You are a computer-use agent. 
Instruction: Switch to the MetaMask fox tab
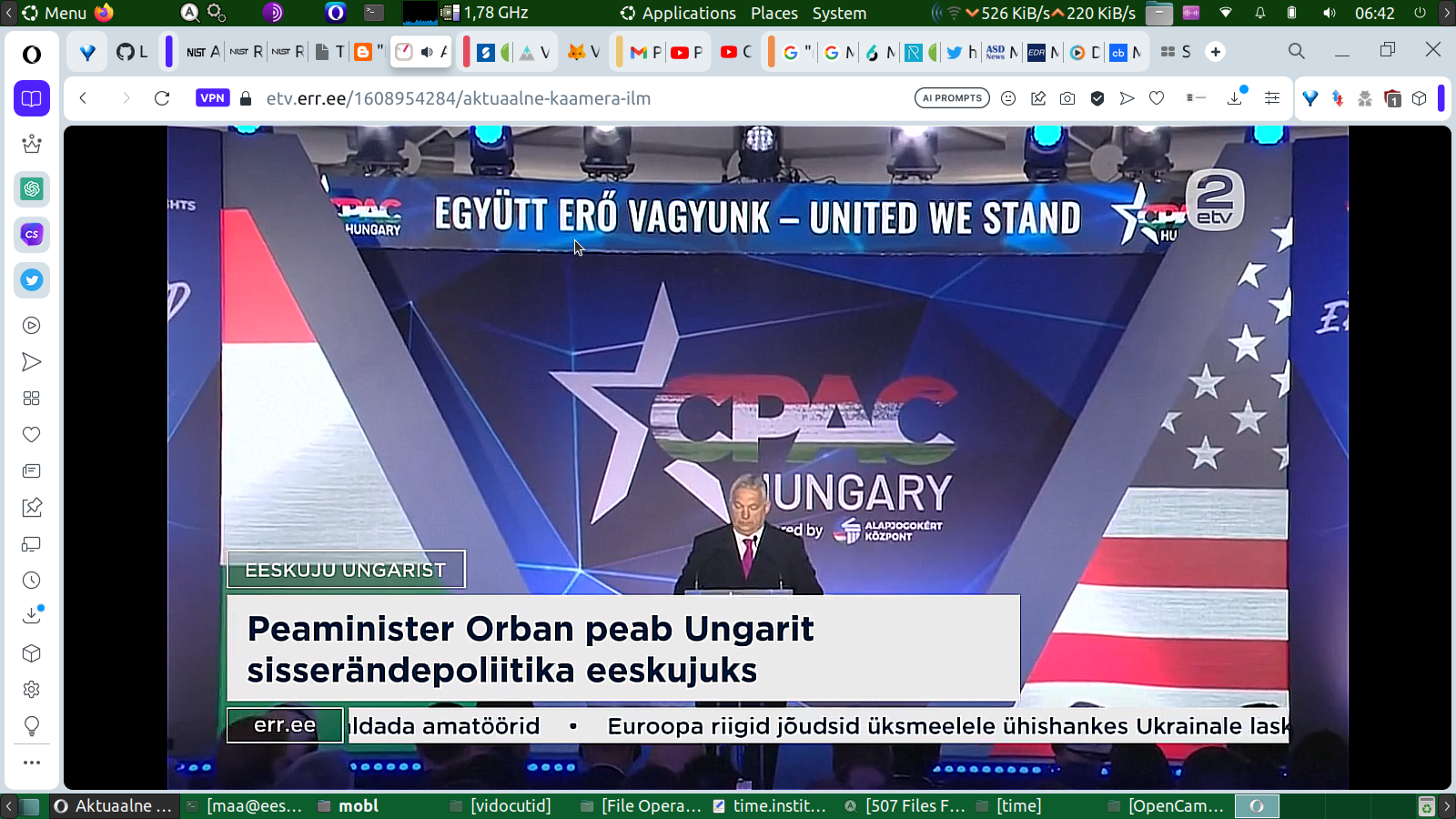(x=583, y=52)
